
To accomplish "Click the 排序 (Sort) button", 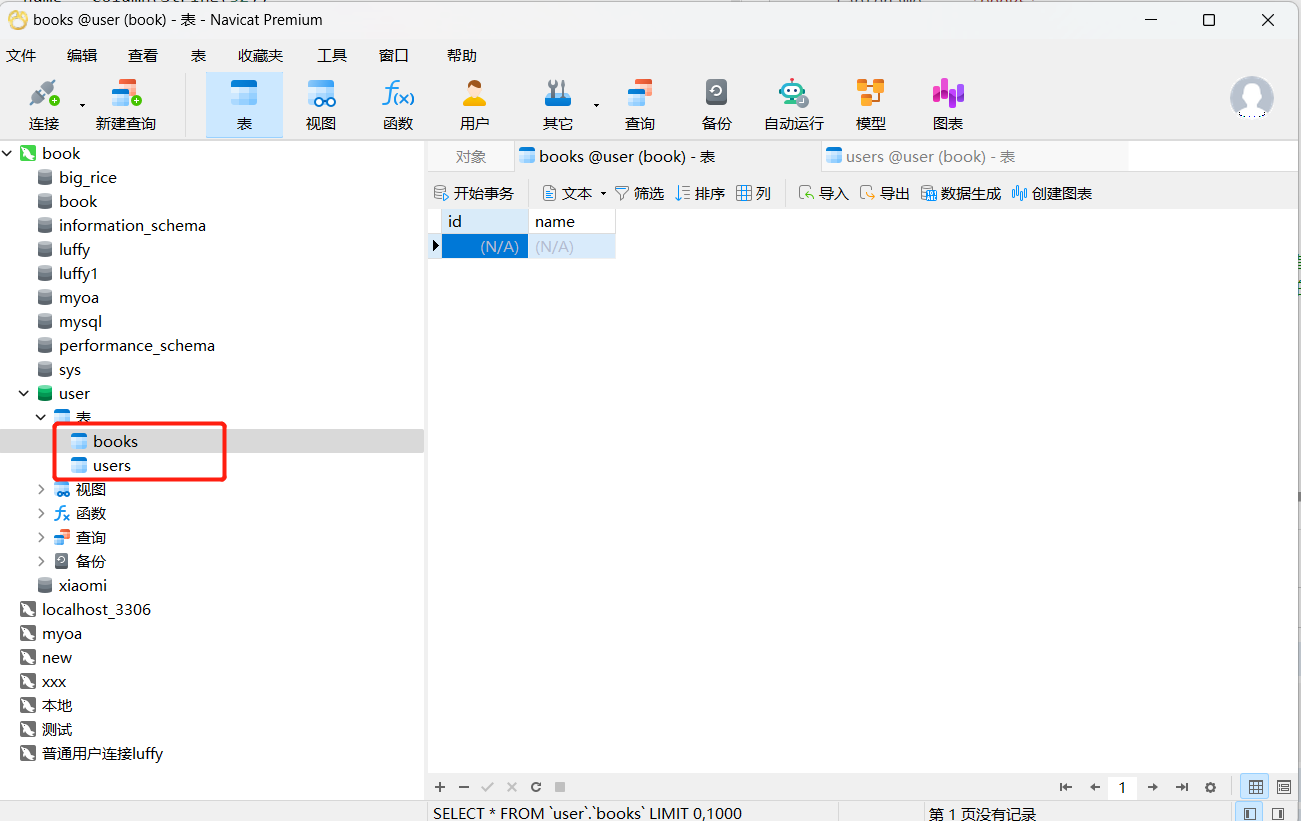I will 700,194.
